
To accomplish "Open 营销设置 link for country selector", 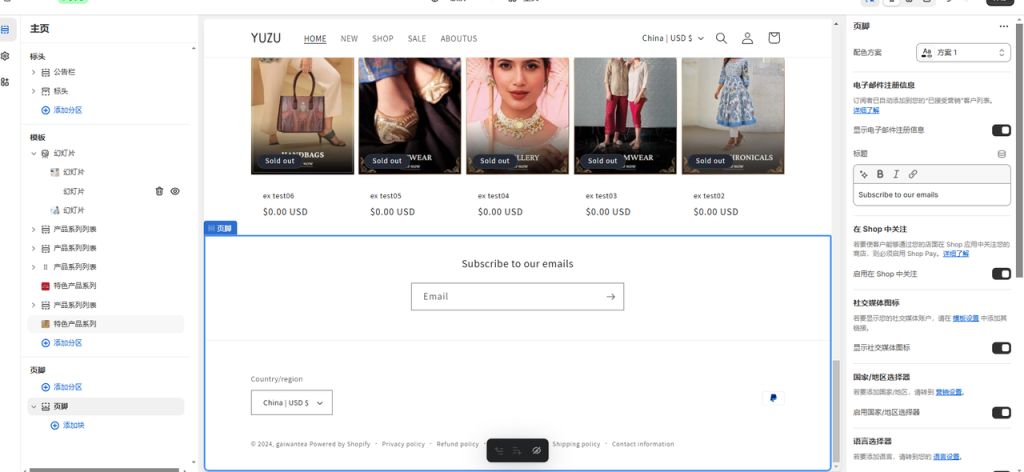I will point(949,392).
